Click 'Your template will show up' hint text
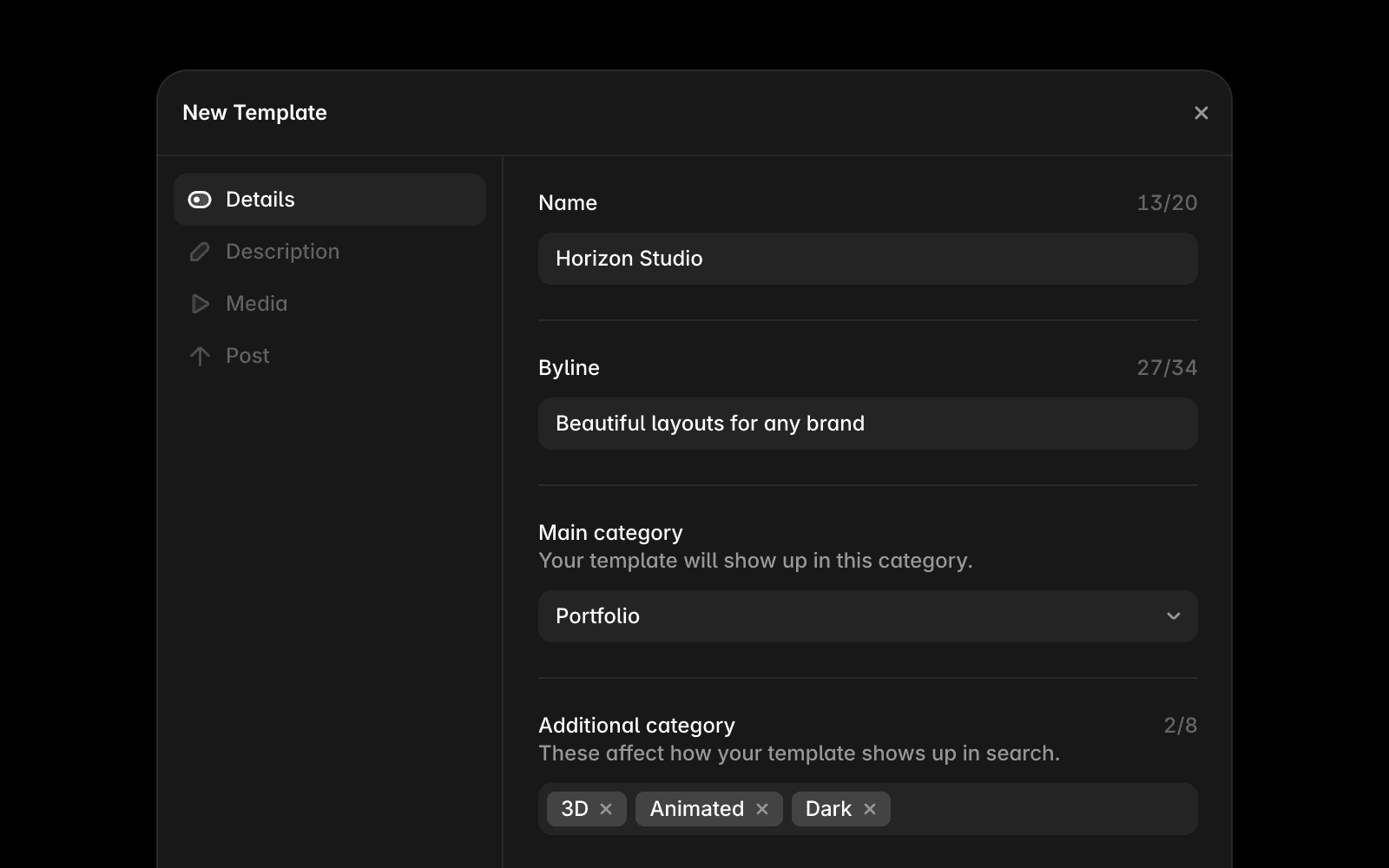 point(755,561)
